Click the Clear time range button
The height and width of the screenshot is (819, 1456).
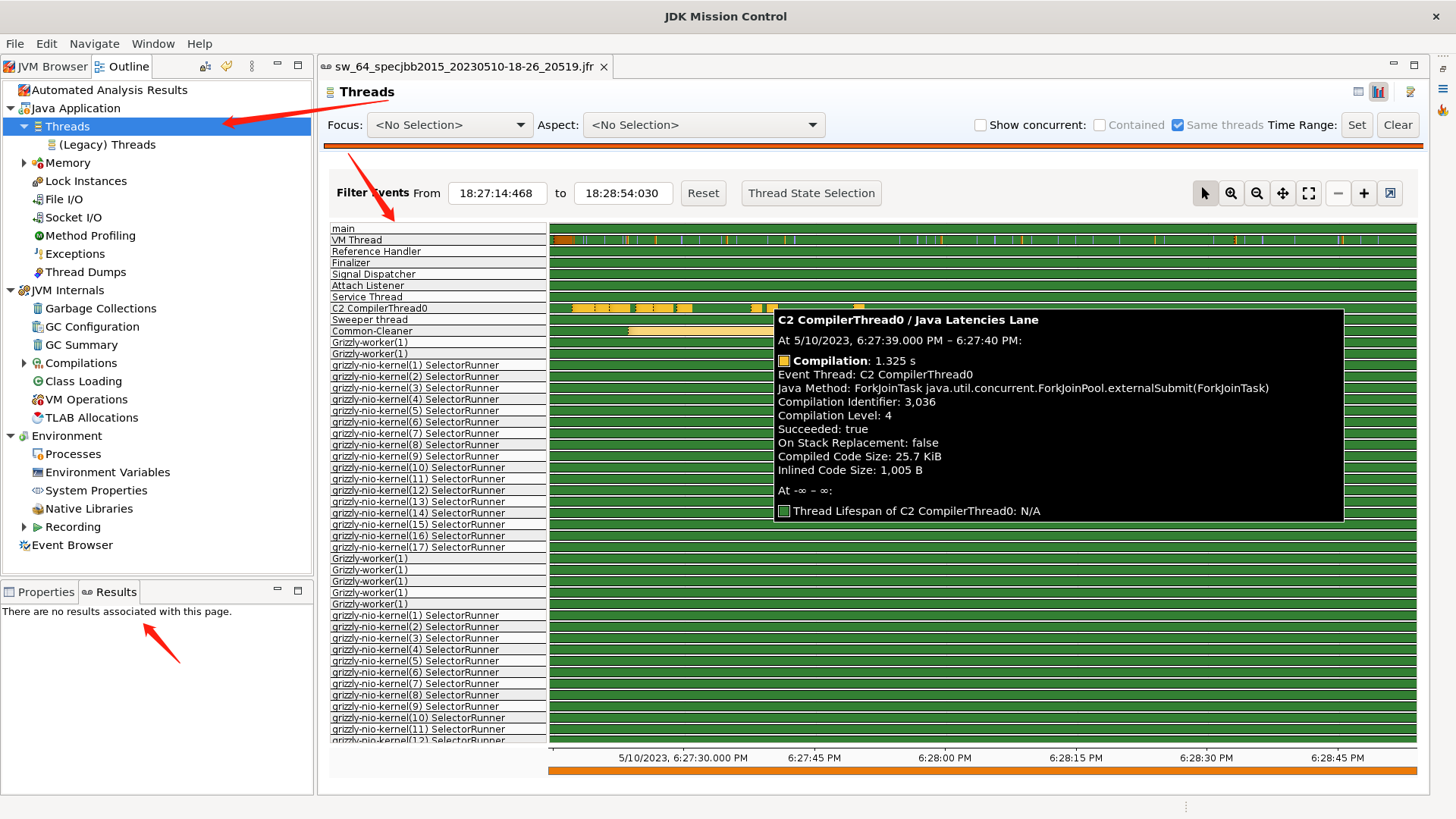coord(1398,125)
